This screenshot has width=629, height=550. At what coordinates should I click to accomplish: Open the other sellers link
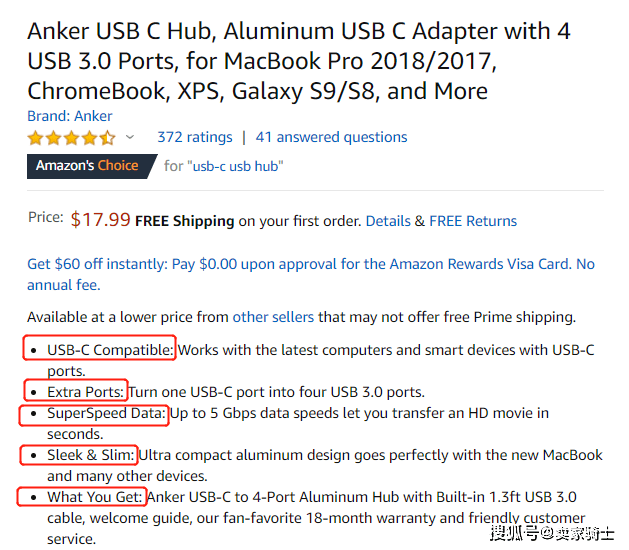[x=273, y=317]
